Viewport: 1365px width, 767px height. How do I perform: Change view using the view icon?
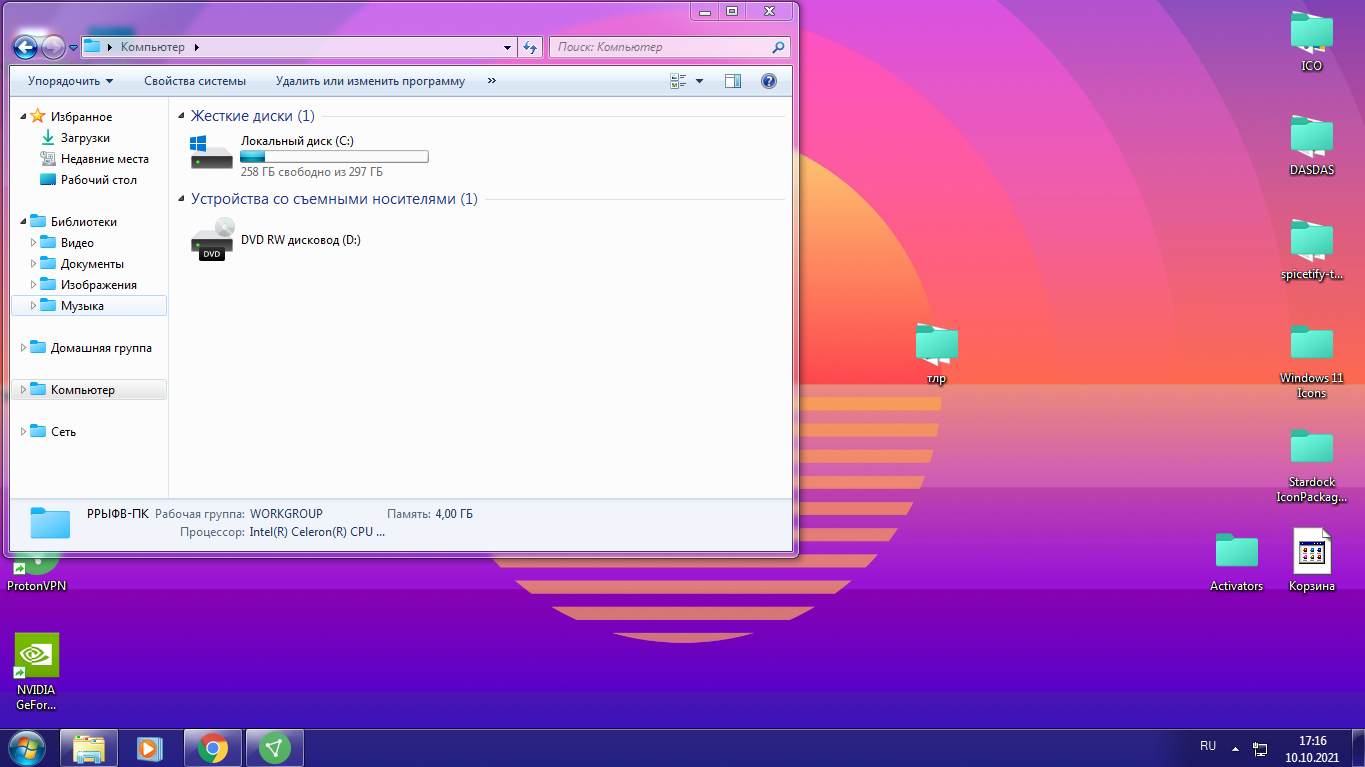pos(680,81)
